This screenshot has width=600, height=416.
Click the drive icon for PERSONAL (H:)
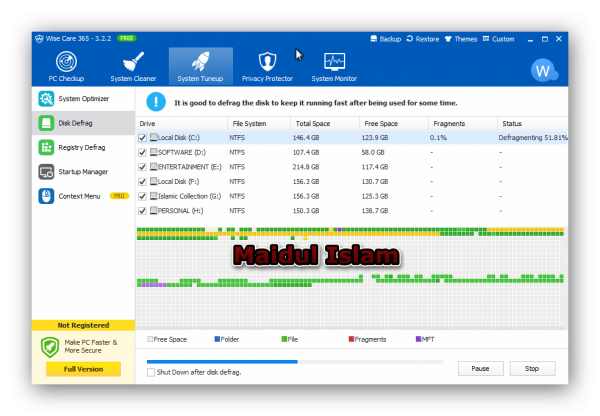pos(154,210)
